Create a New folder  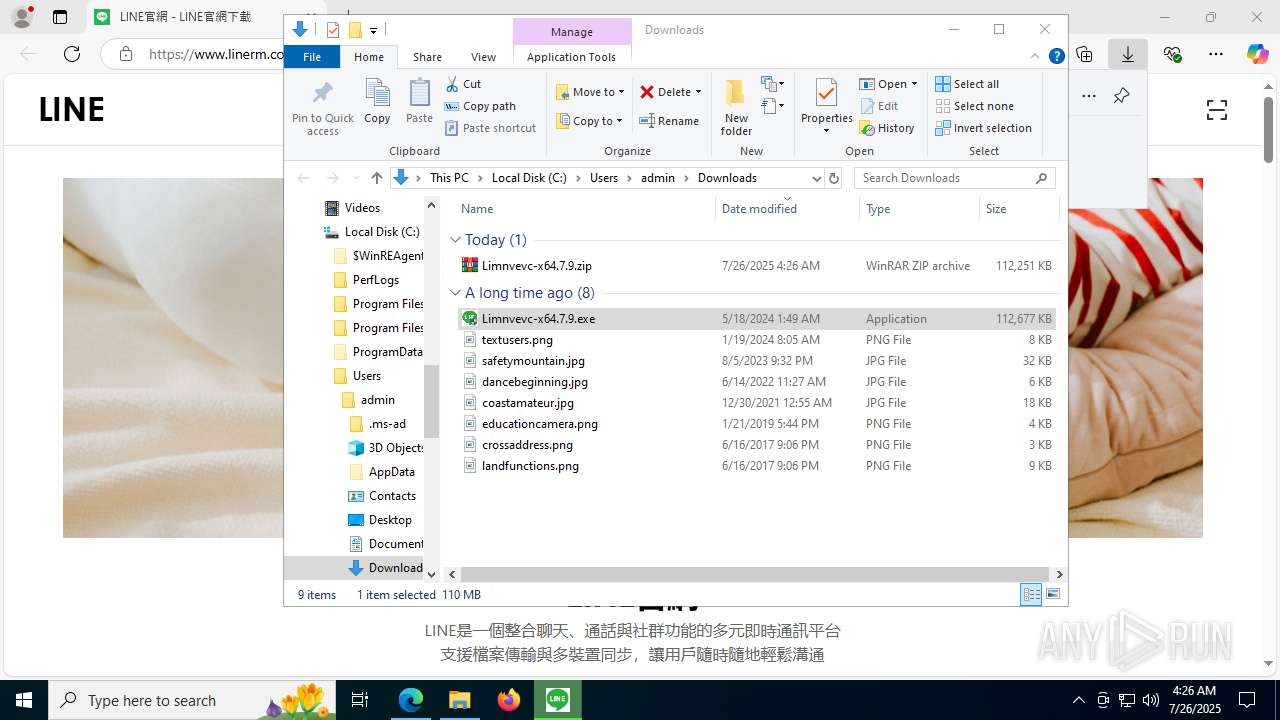(736, 108)
